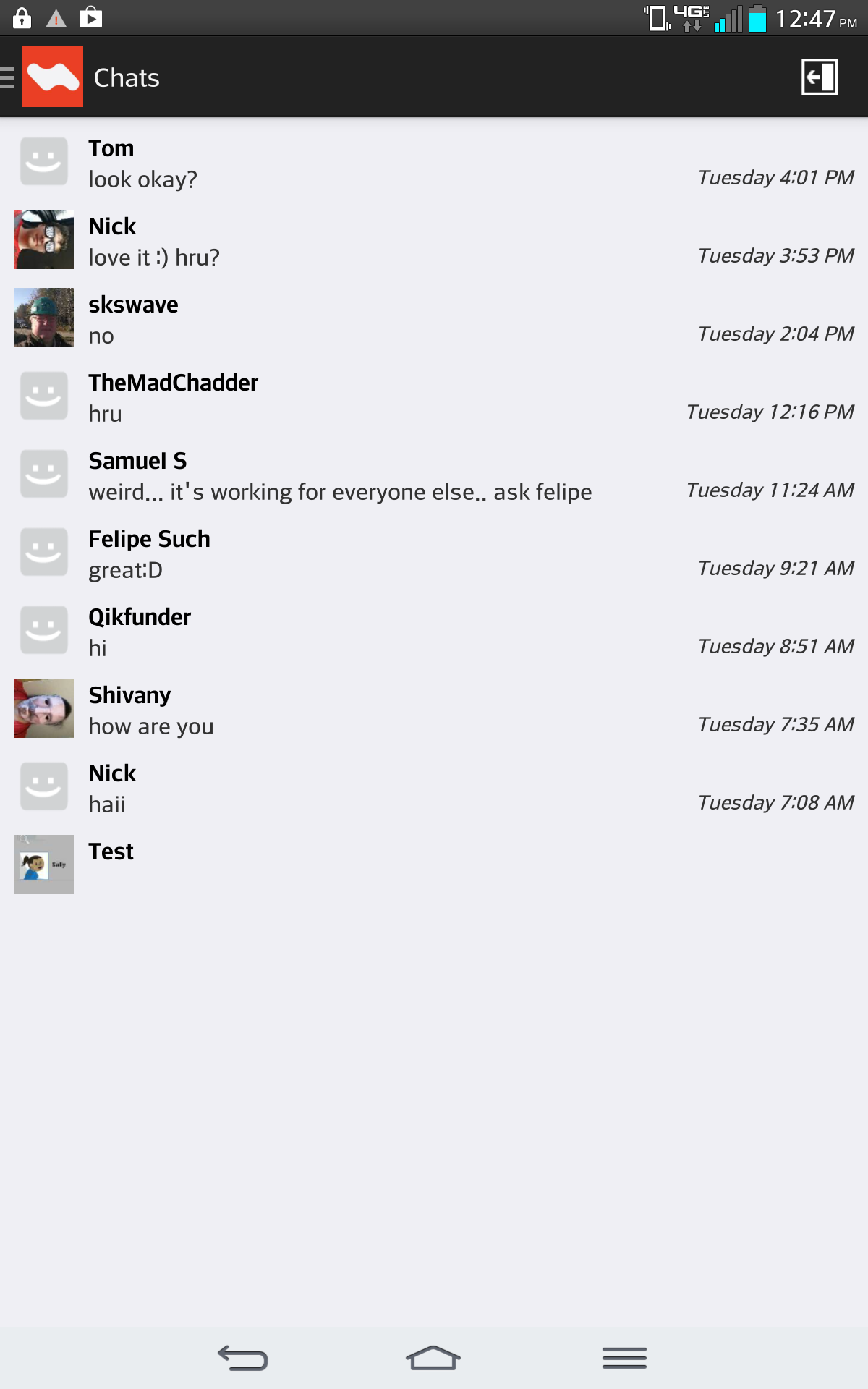Image resolution: width=868 pixels, height=1389 pixels.
Task: Tap the Android home navigation button
Action: point(433,1358)
